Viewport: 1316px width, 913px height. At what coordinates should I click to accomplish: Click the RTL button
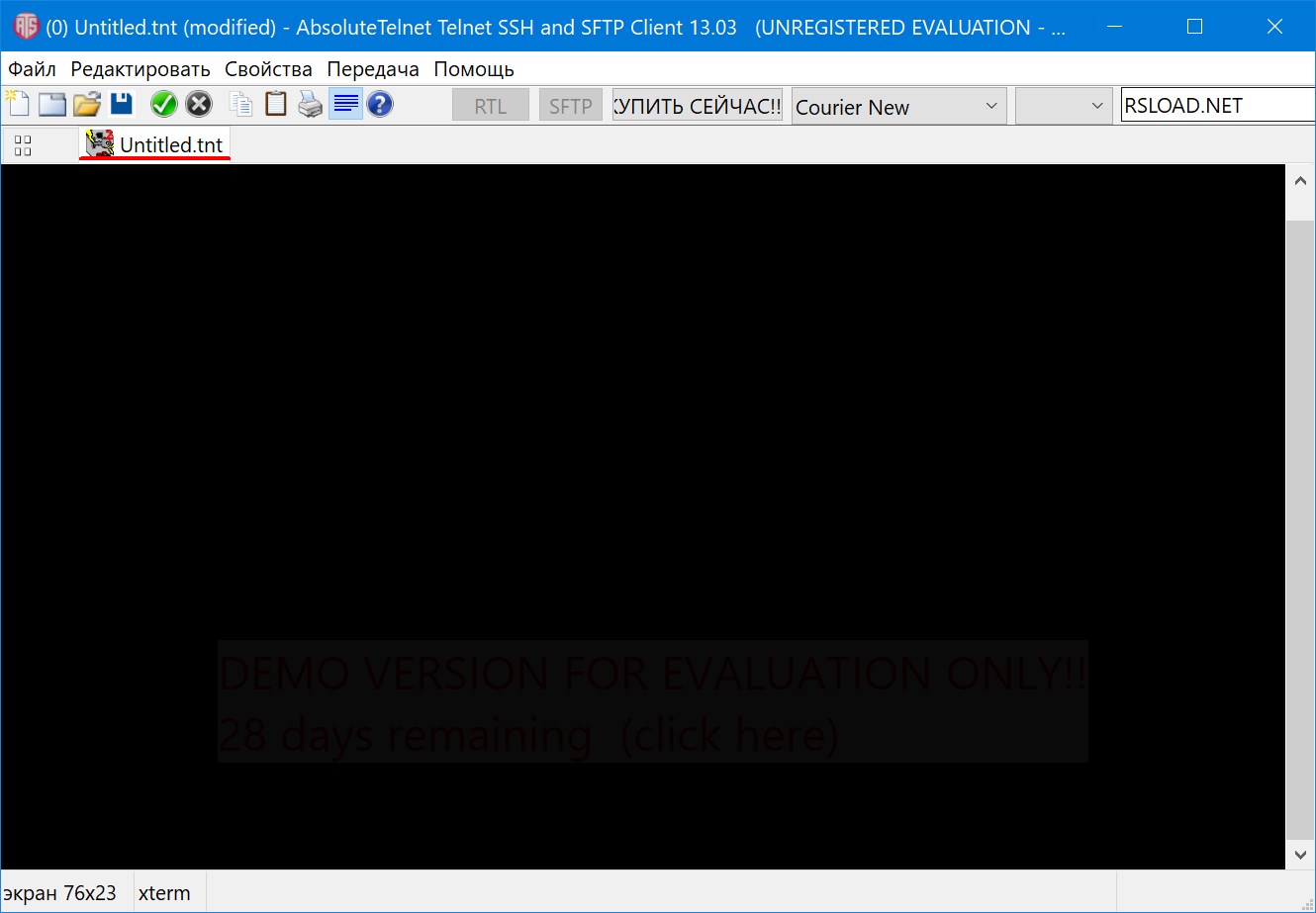491,106
